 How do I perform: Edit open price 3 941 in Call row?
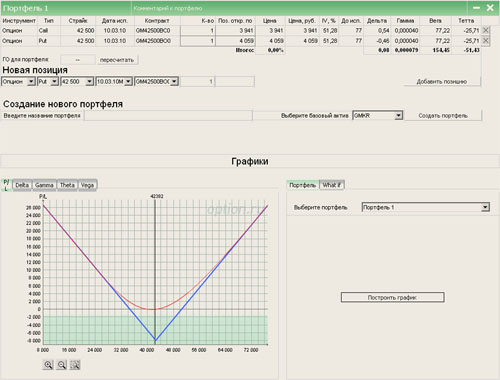click(x=236, y=31)
